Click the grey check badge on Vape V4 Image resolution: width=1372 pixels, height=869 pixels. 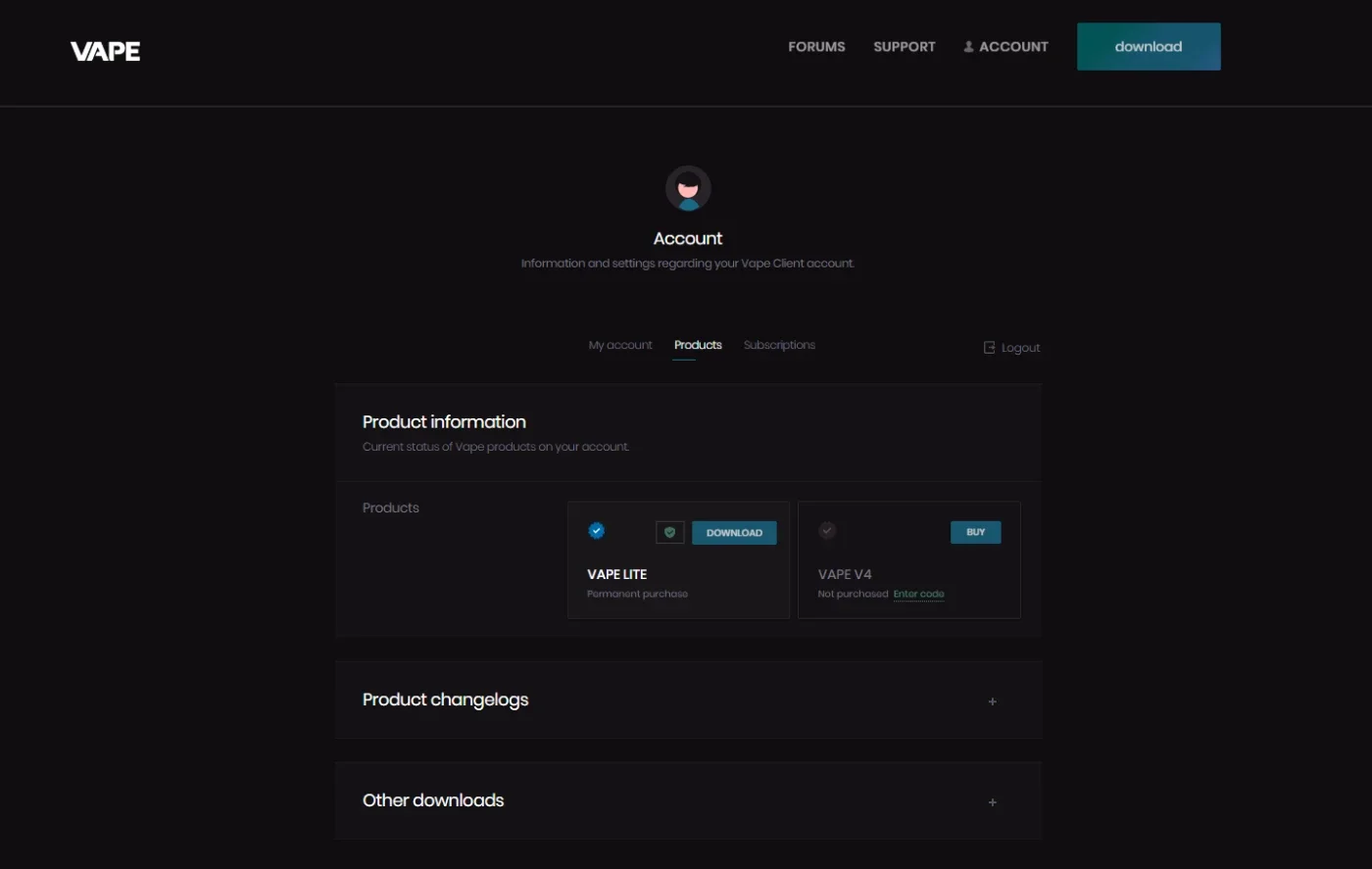coord(827,531)
